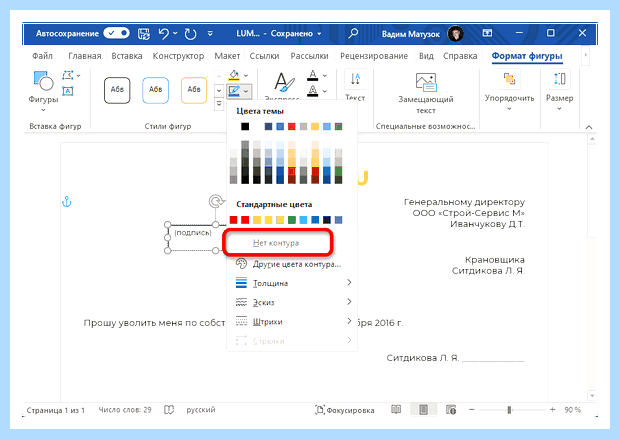Open the Конструктор tab
The width and height of the screenshot is (620, 439).
coord(178,56)
